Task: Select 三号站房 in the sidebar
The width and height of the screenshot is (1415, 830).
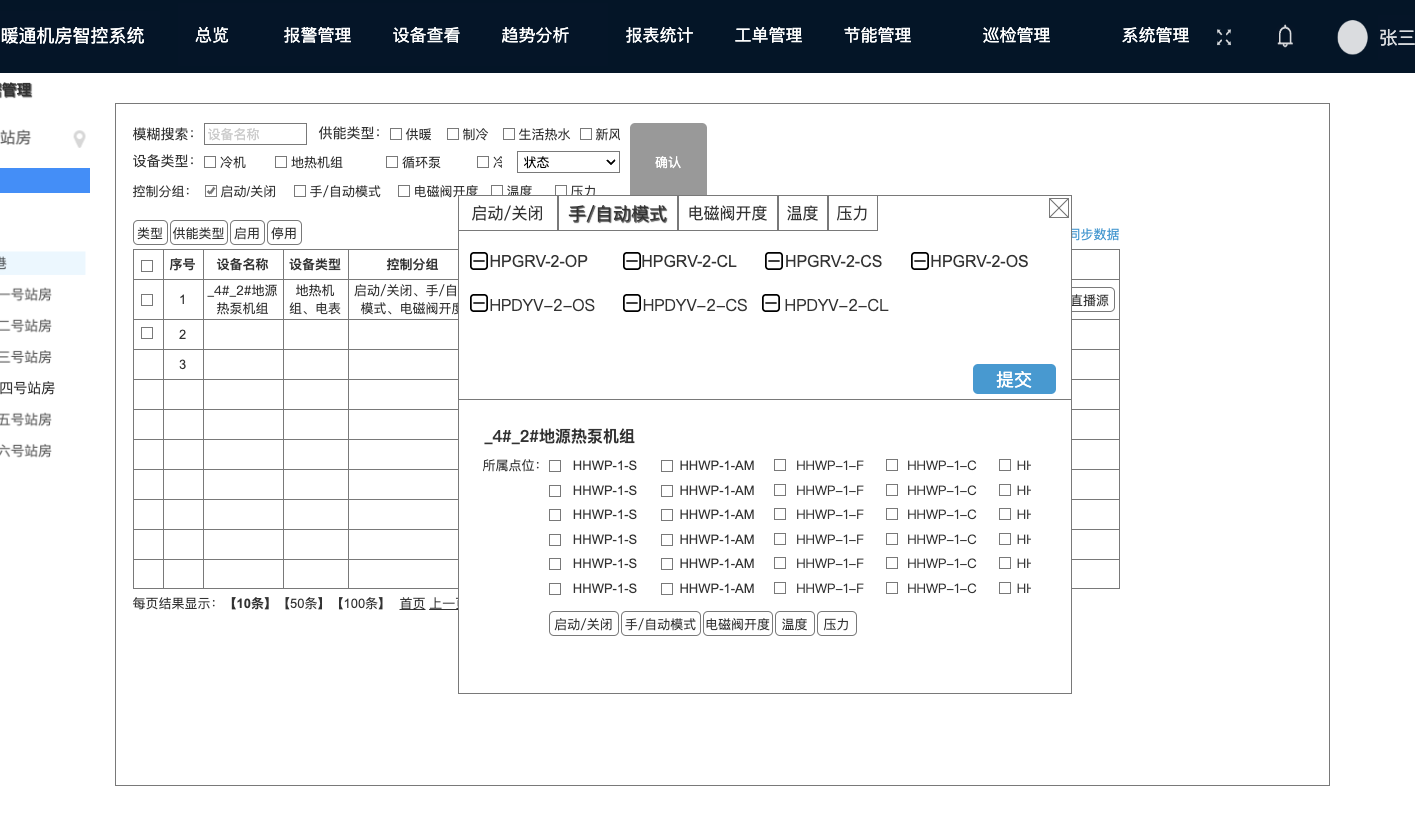Action: (26, 357)
